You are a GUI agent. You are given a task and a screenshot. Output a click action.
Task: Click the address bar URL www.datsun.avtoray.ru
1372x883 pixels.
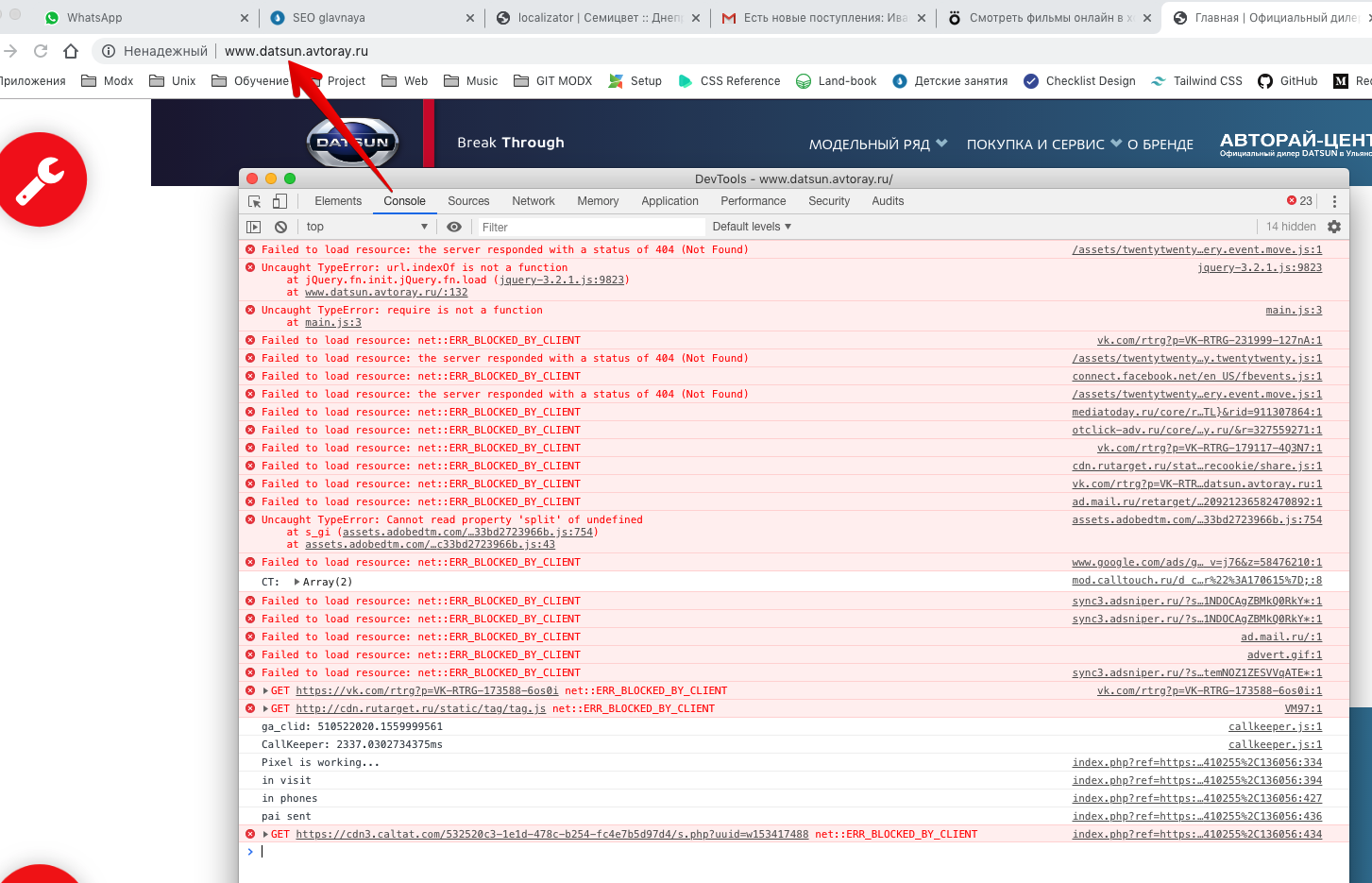coord(296,51)
